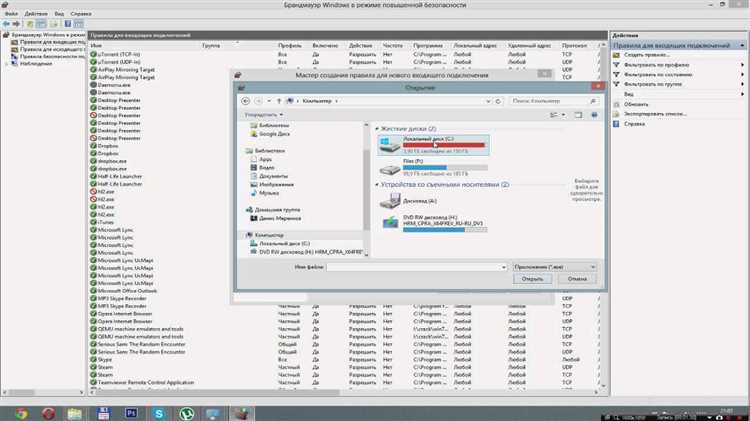Open the Справка menu in menu bar
This screenshot has width=750, height=421.
click(81, 14)
